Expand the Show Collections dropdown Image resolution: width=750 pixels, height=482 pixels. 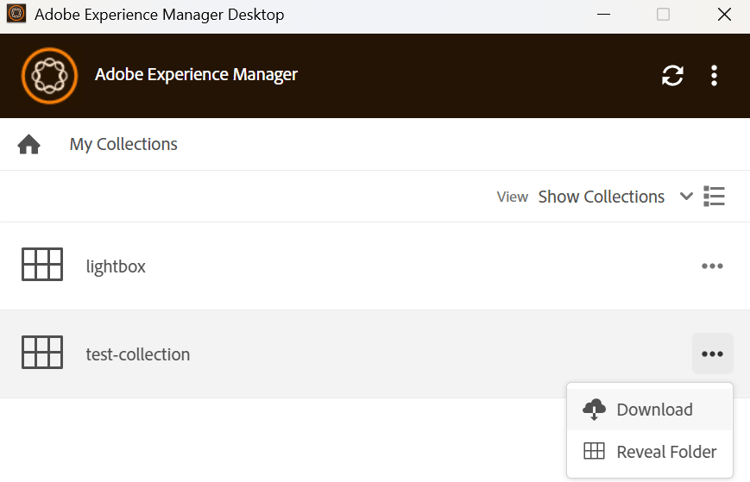601,197
